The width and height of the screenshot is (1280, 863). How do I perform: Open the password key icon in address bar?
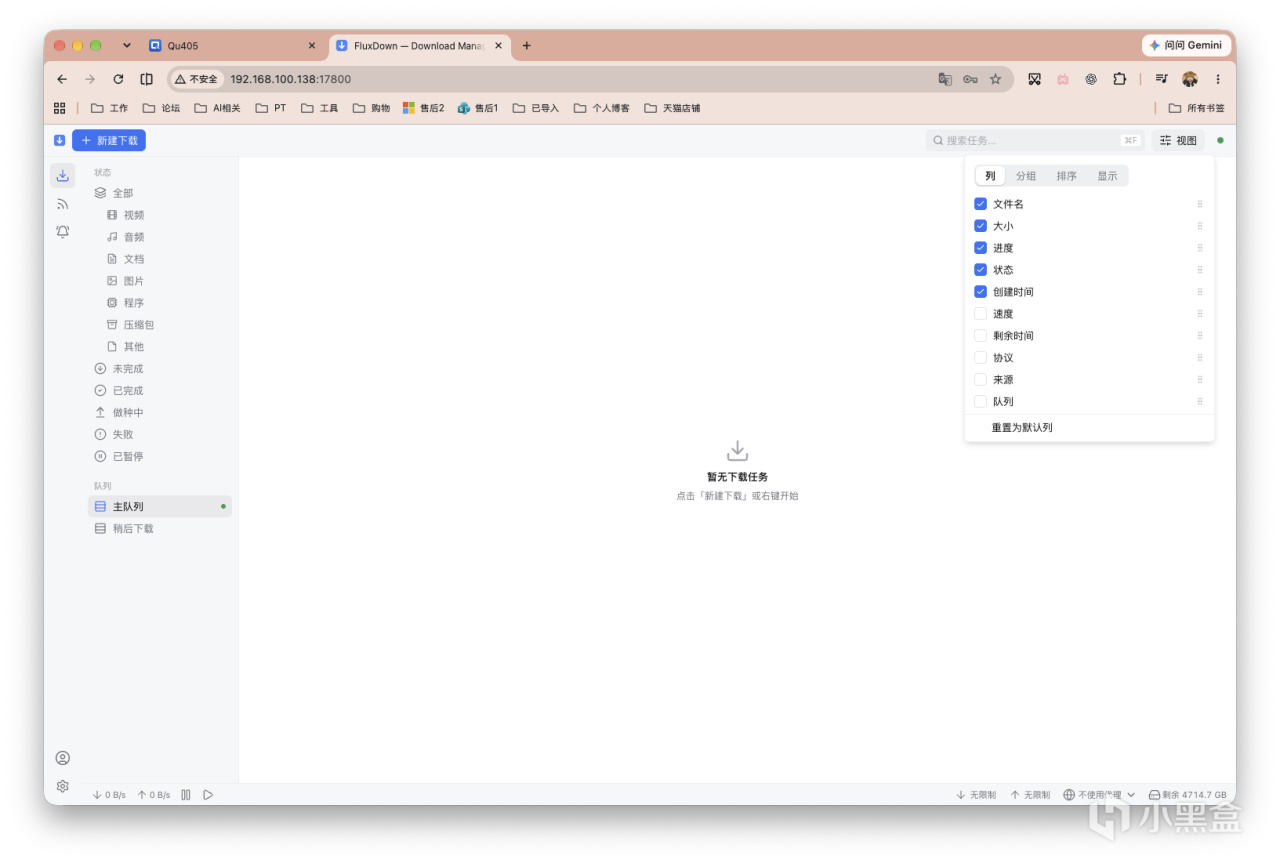[x=970, y=79]
